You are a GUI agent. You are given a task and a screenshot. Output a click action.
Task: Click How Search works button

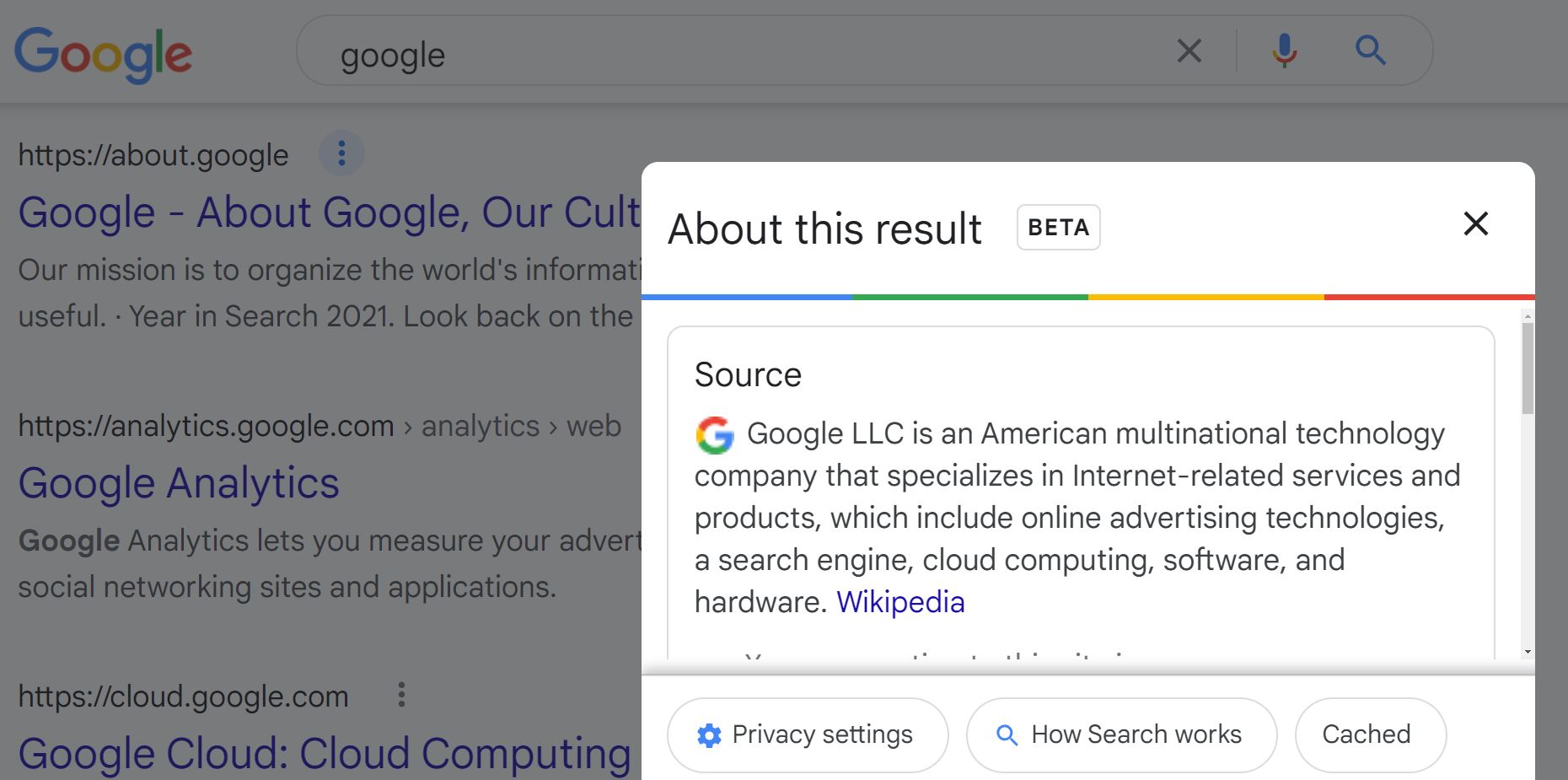[1121, 734]
